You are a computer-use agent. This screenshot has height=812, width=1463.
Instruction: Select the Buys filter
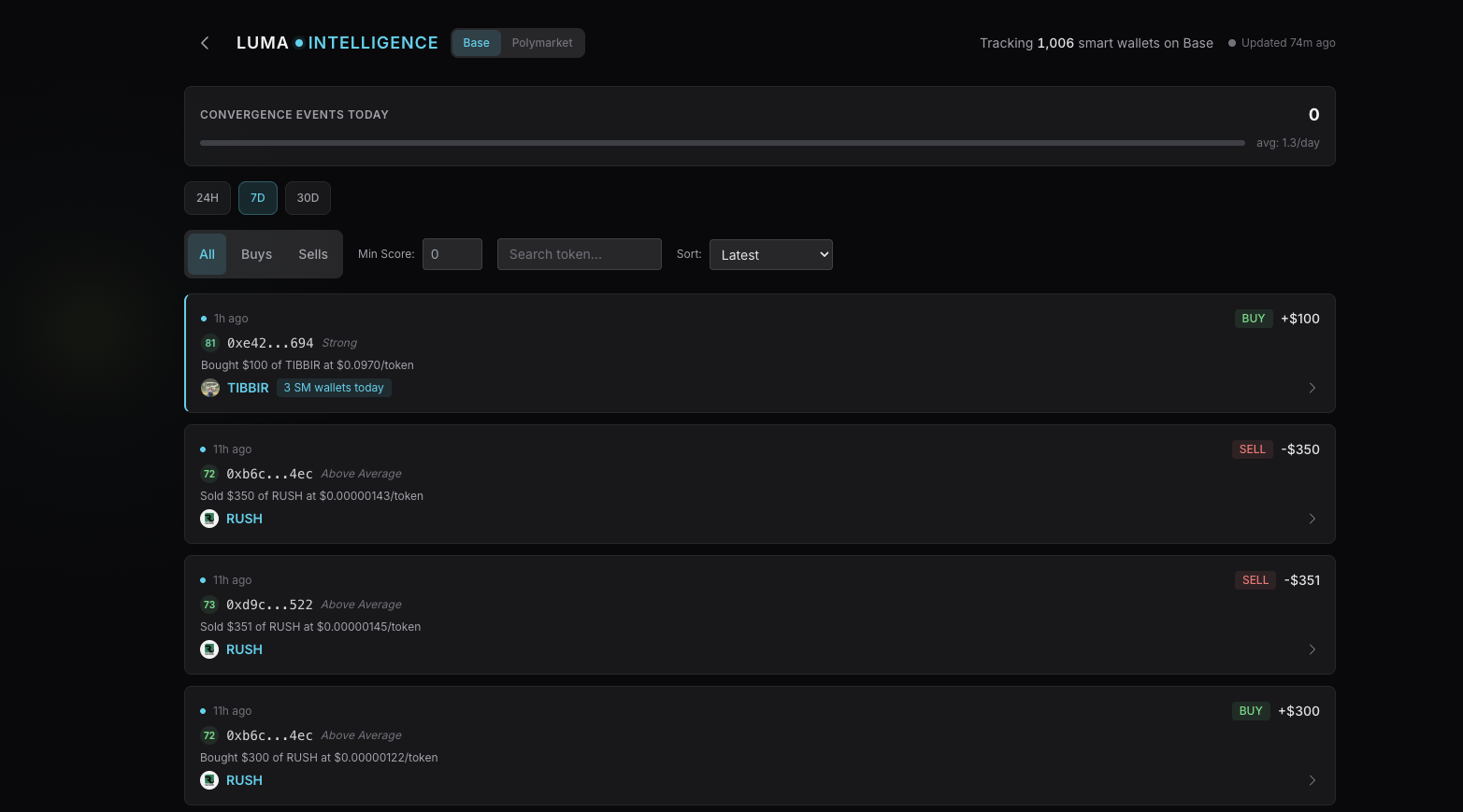point(256,253)
